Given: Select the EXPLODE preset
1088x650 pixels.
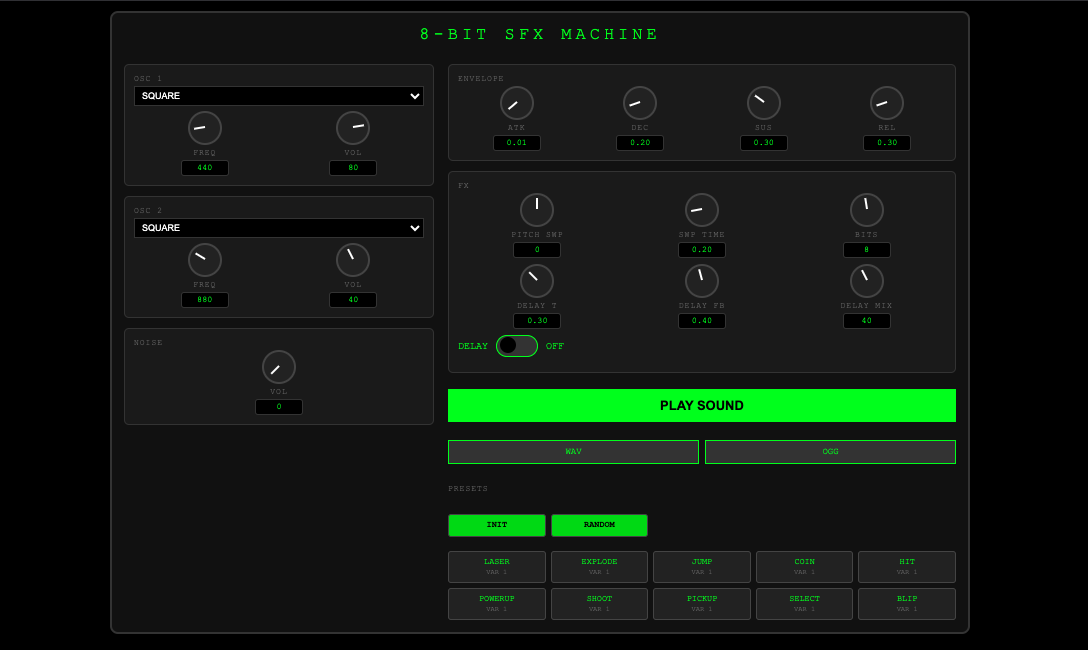Looking at the screenshot, I should [600, 567].
